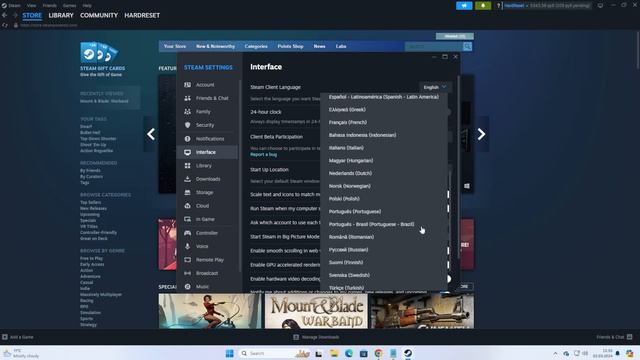Choose Norsk (Norwegian) language option
The image size is (640, 360).
tap(350, 186)
